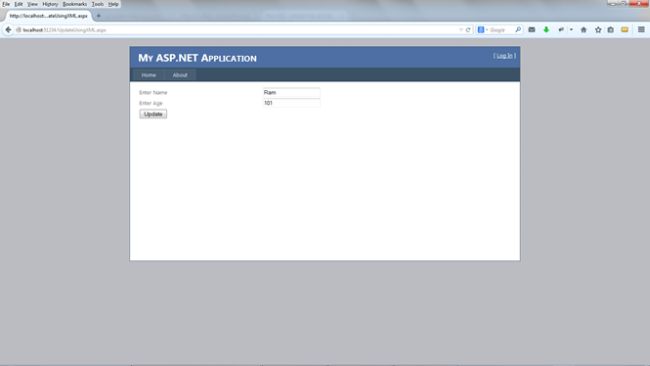The height and width of the screenshot is (366, 650).
Task: Click the My ASP.NET Application heading
Action: point(197,58)
